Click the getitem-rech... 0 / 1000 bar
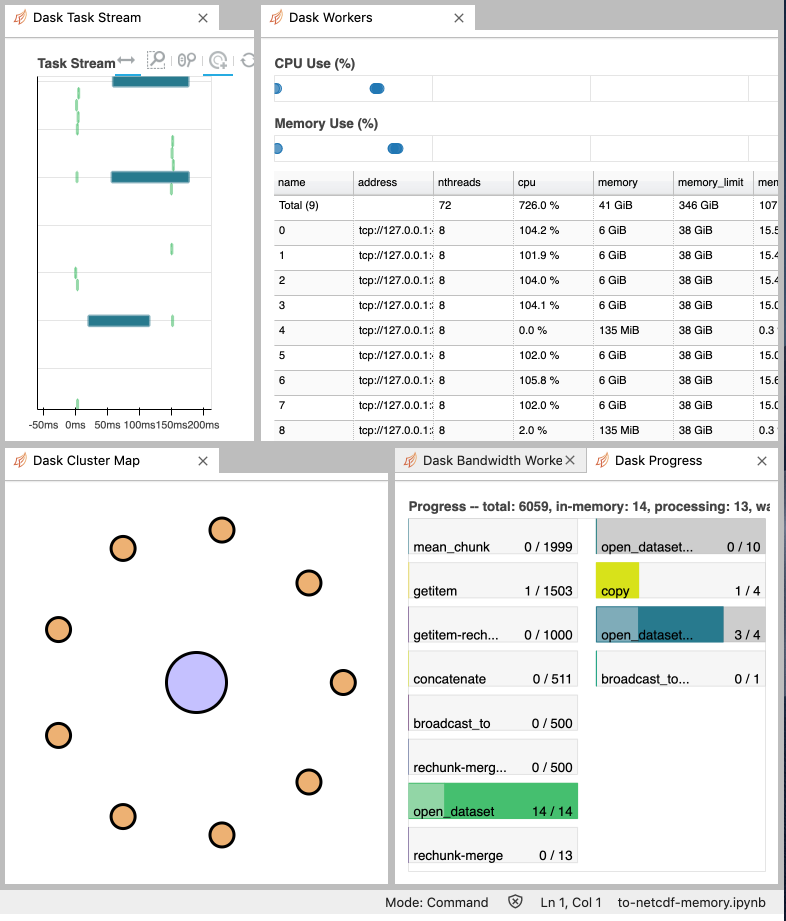This screenshot has height=921, width=786. 493,624
